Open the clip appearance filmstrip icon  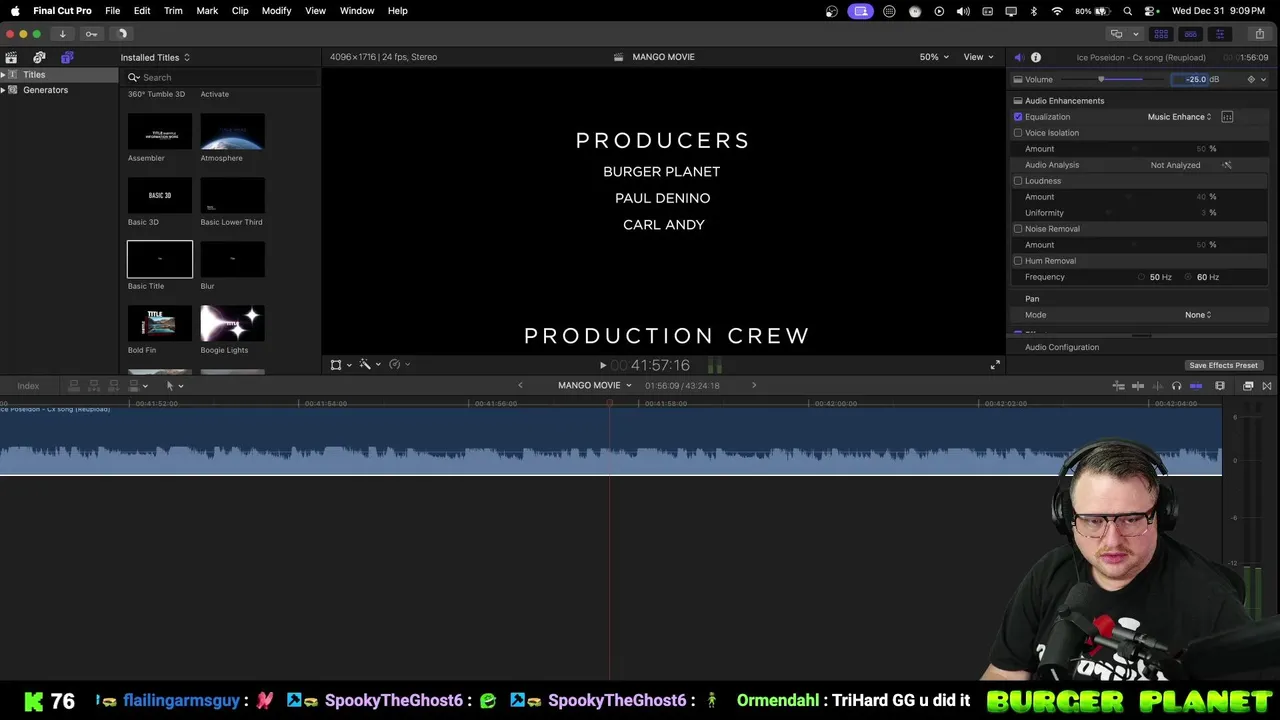(x=1220, y=385)
